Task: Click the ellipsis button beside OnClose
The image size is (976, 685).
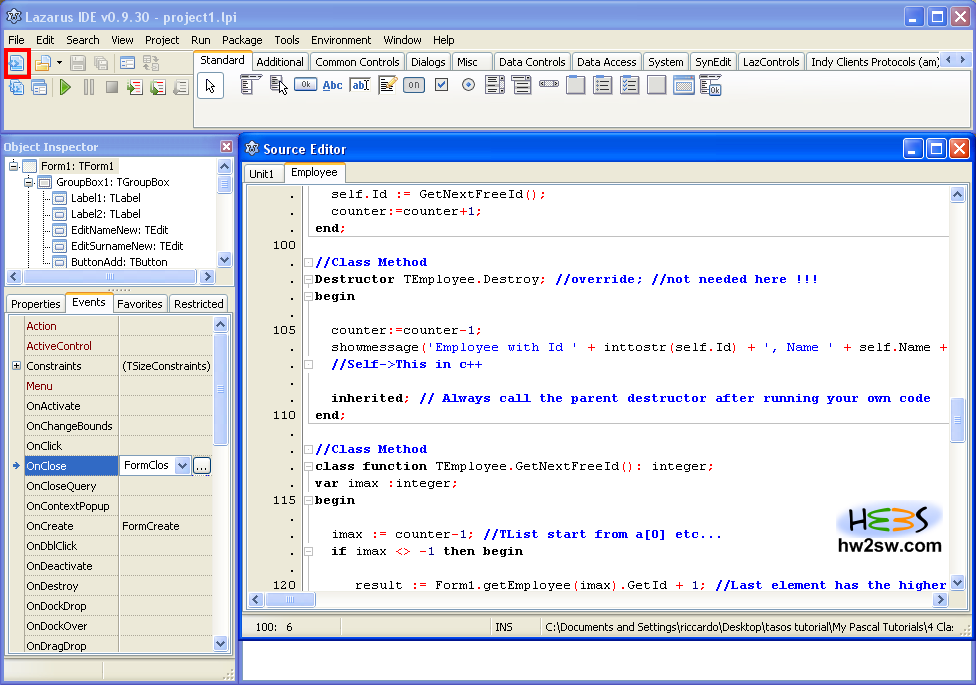Action: (x=202, y=466)
